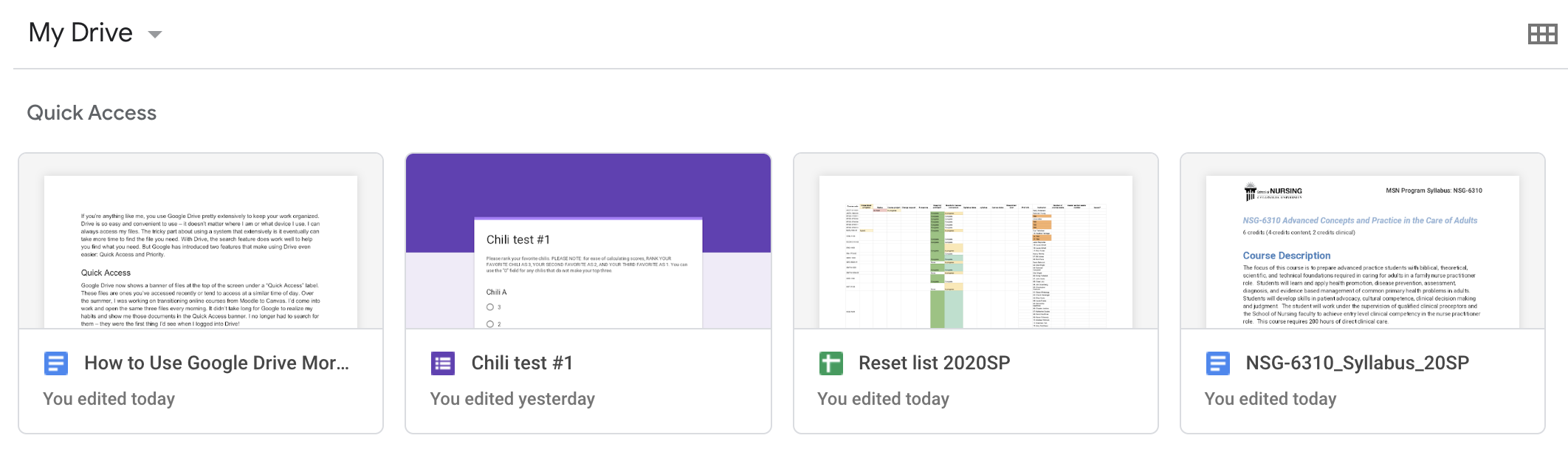
Task: Open the Reset list 2020SP spreadsheet preview
Action: click(x=975, y=251)
